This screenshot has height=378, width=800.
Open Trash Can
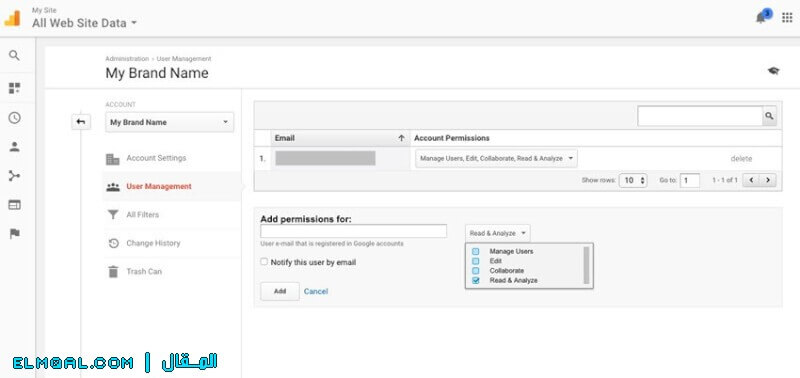point(144,272)
